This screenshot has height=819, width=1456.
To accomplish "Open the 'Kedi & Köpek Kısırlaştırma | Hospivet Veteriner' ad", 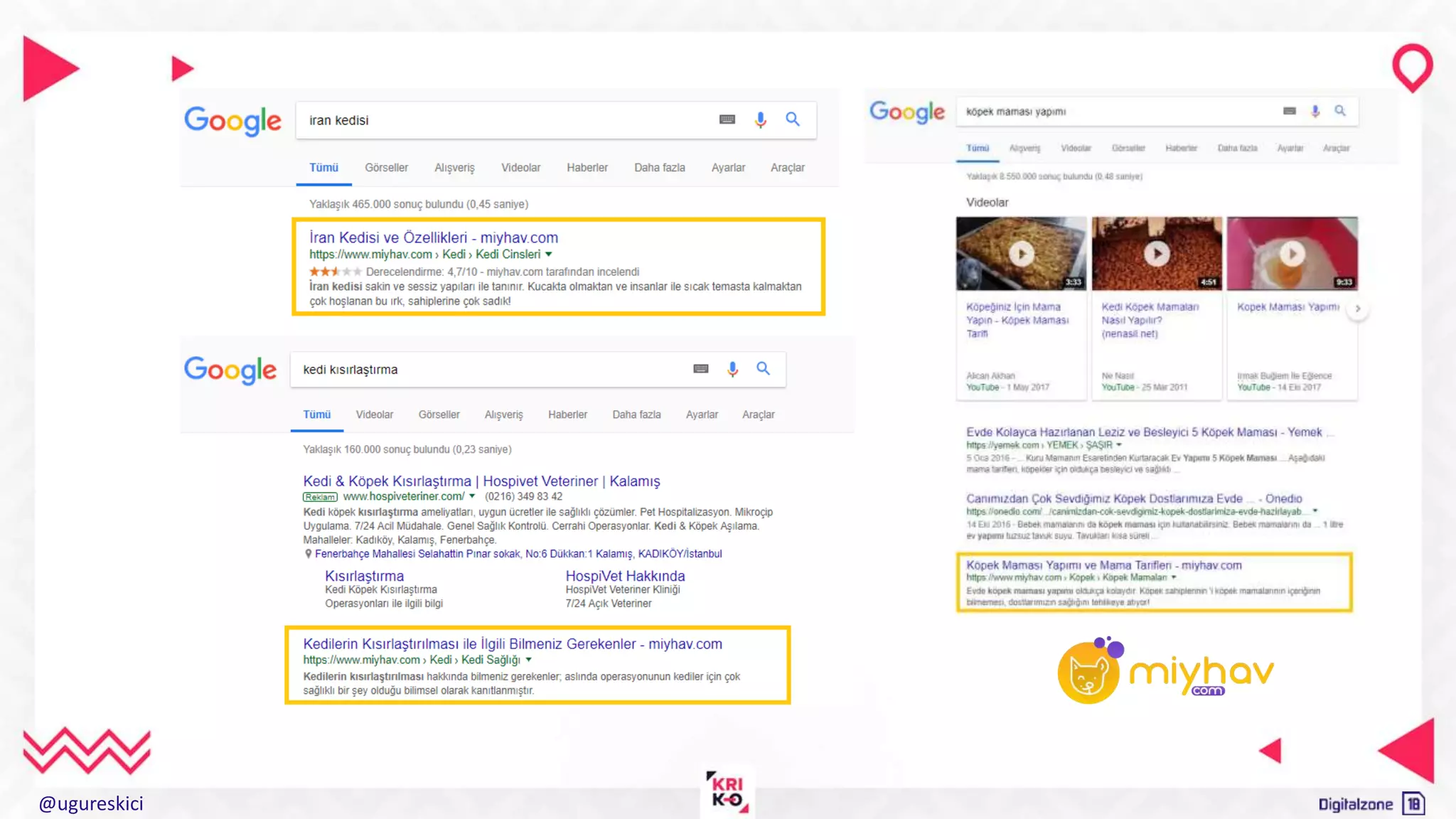I will tap(481, 481).
